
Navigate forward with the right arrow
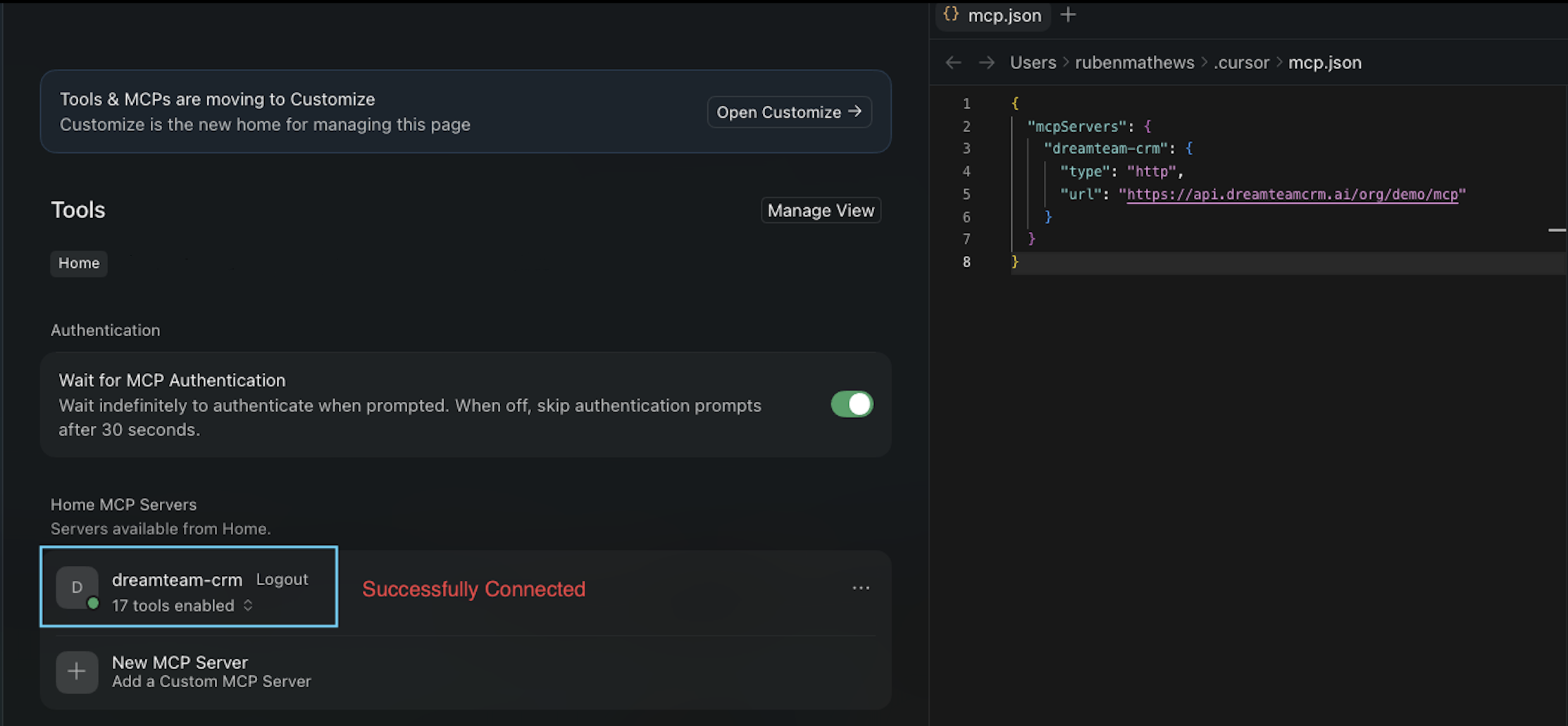coord(986,63)
